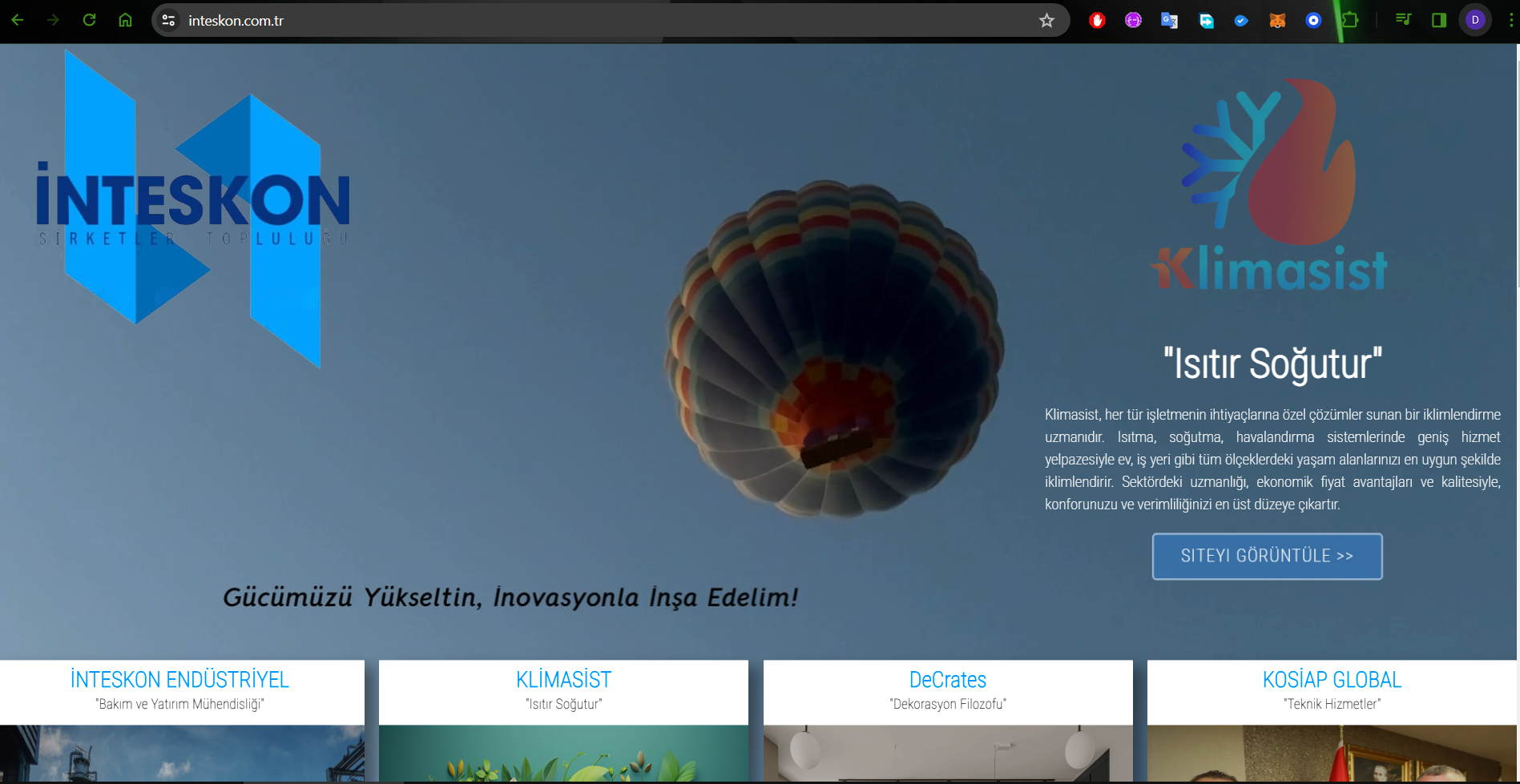Click the AdBlock red hand extension icon
Screen dimensions: 1520x784
[x=1097, y=21]
